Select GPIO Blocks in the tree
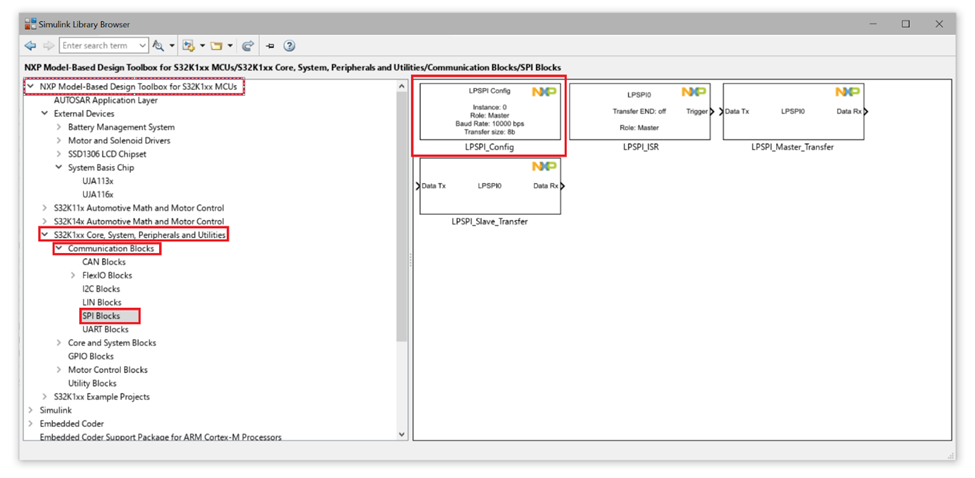The height and width of the screenshot is (478, 975). tap(91, 356)
